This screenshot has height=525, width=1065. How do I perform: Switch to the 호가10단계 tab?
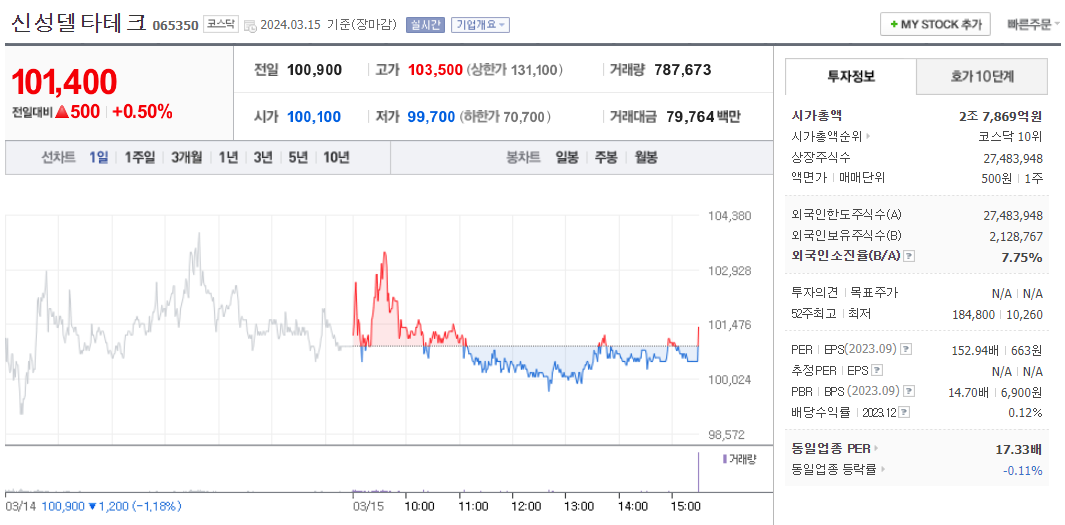point(981,76)
